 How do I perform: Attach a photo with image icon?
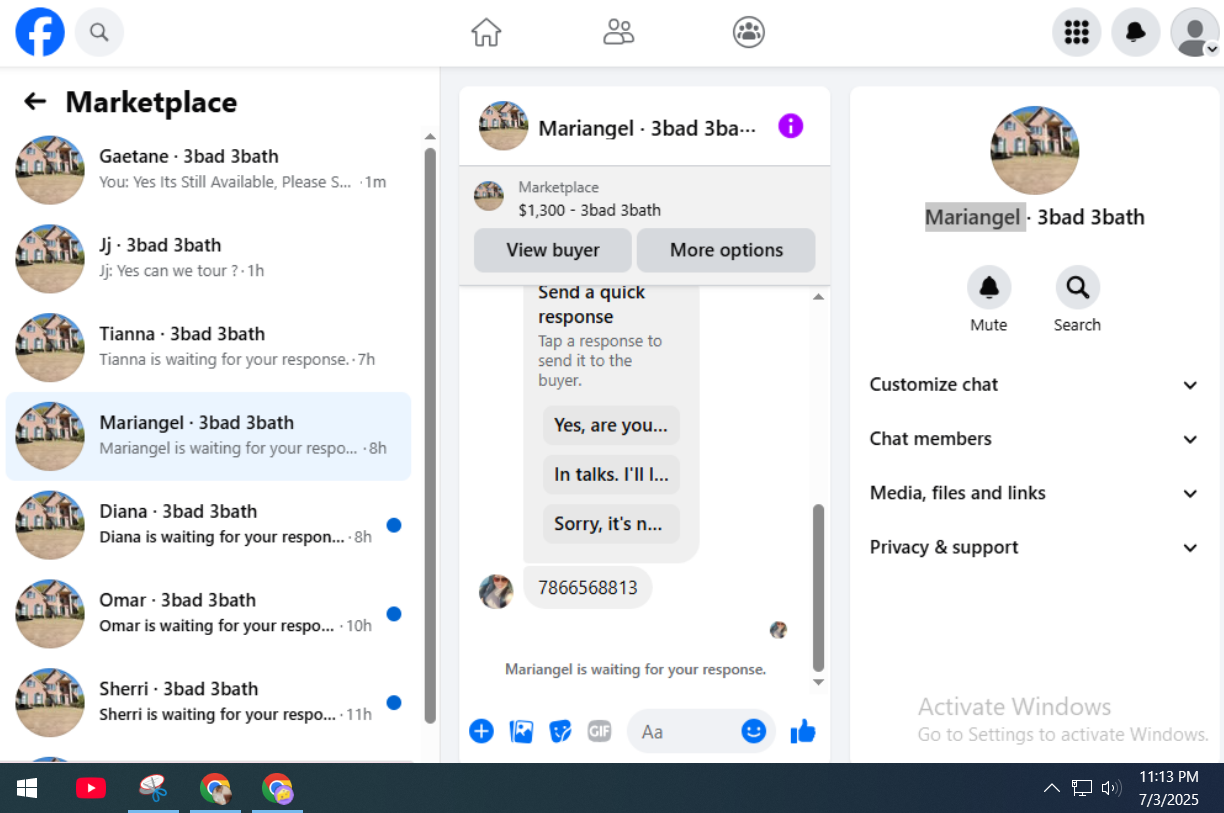pyautogui.click(x=521, y=732)
